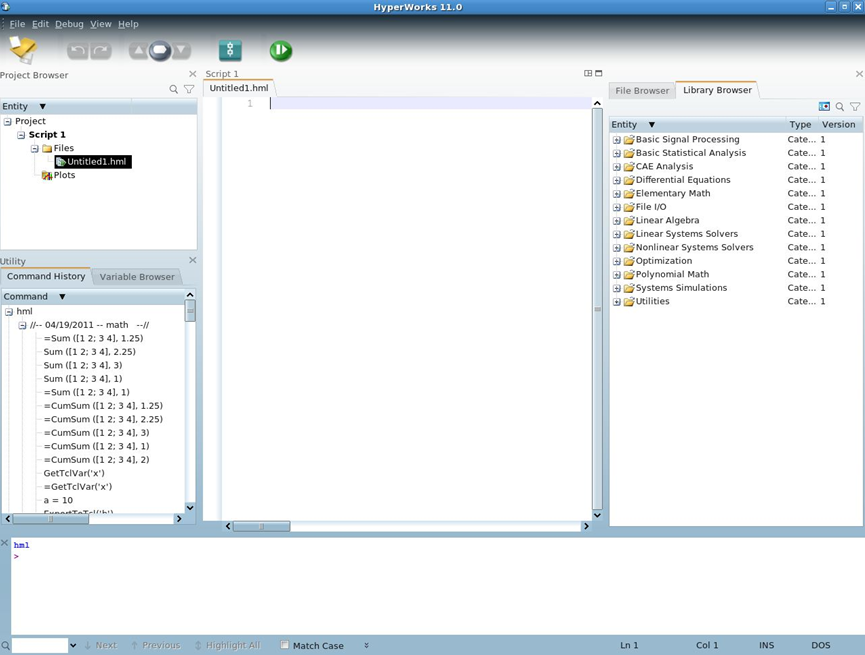The width and height of the screenshot is (865, 655).
Task: Collapse the Files tree node
Action: point(35,148)
